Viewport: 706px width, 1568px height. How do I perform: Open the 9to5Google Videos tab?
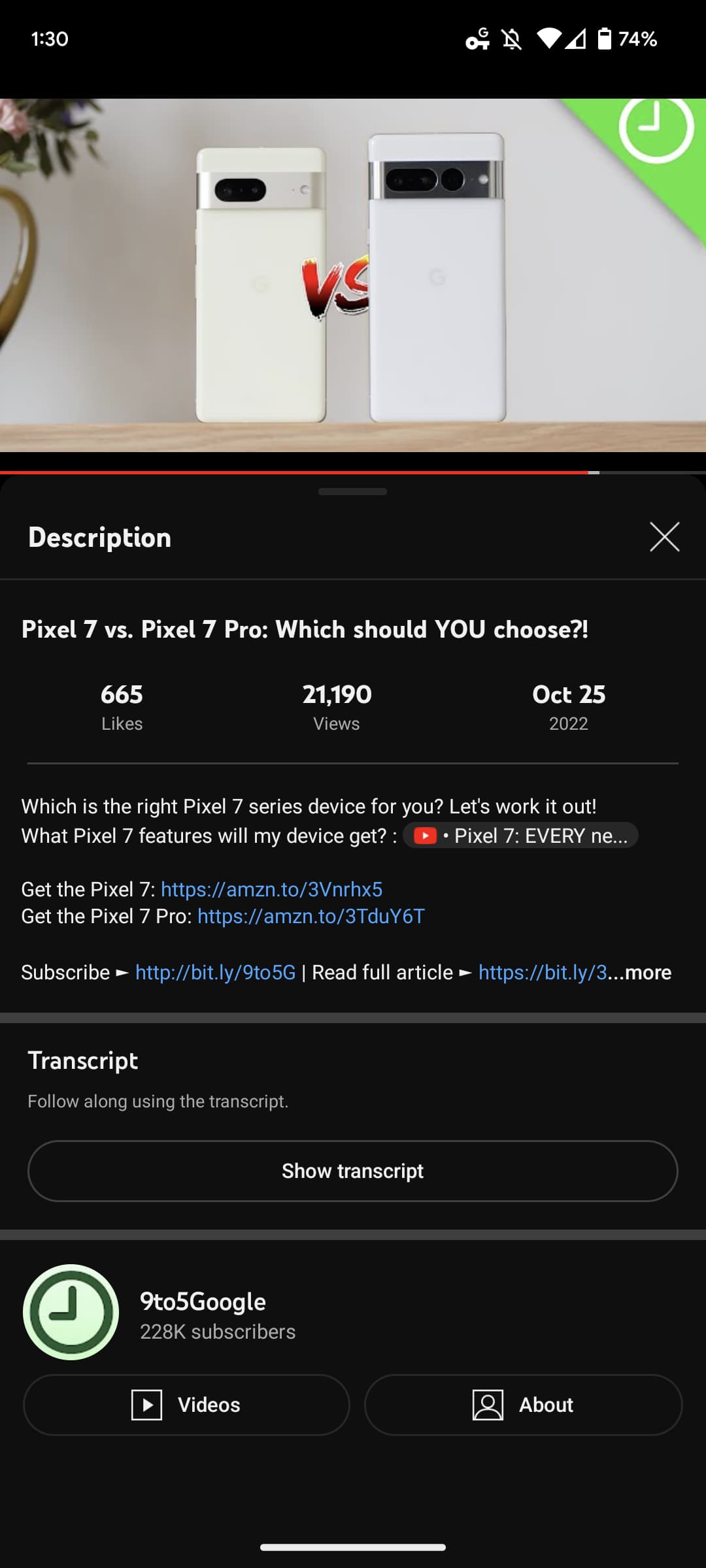coord(186,1405)
